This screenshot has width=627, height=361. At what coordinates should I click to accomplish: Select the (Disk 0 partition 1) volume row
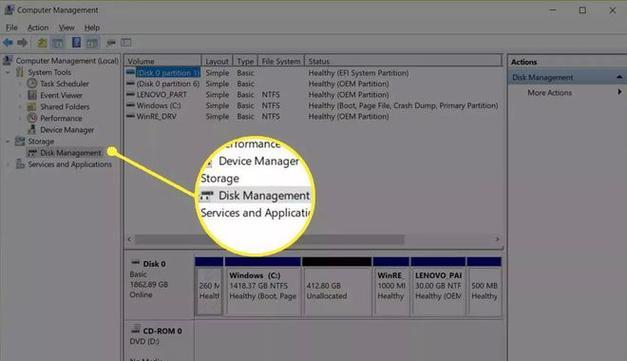313,73
